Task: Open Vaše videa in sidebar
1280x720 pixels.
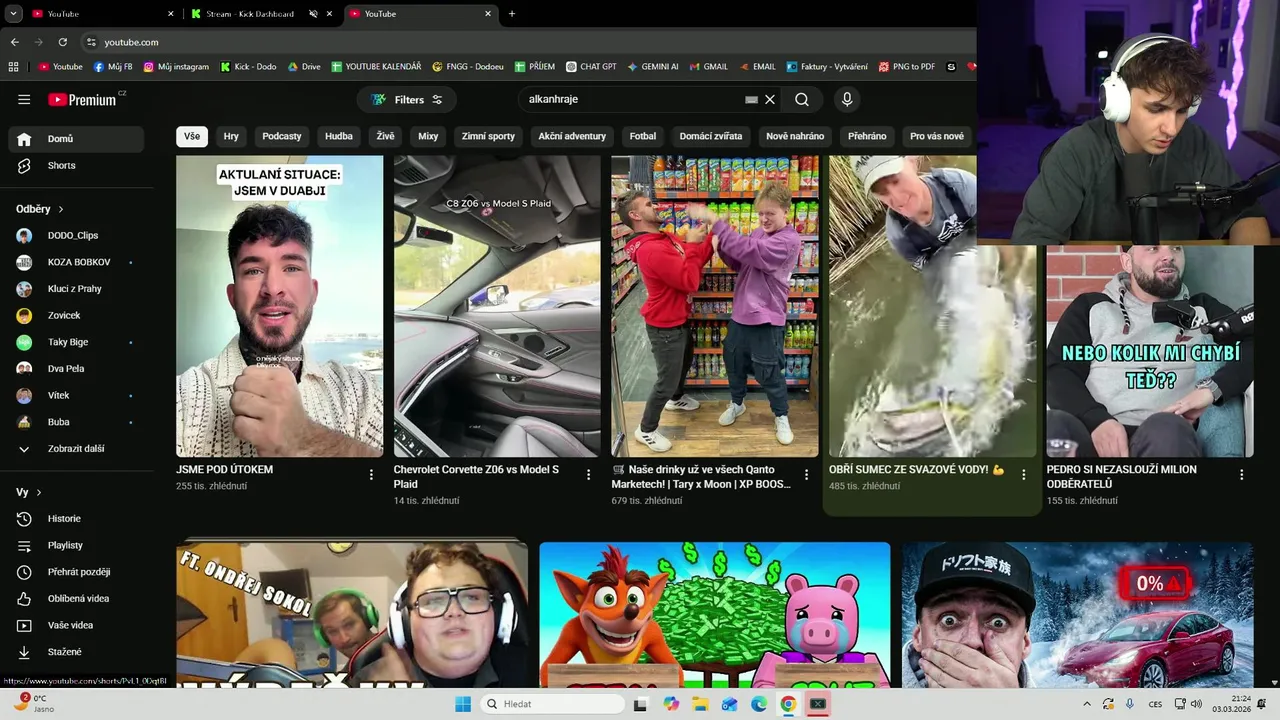Action: tap(76, 625)
